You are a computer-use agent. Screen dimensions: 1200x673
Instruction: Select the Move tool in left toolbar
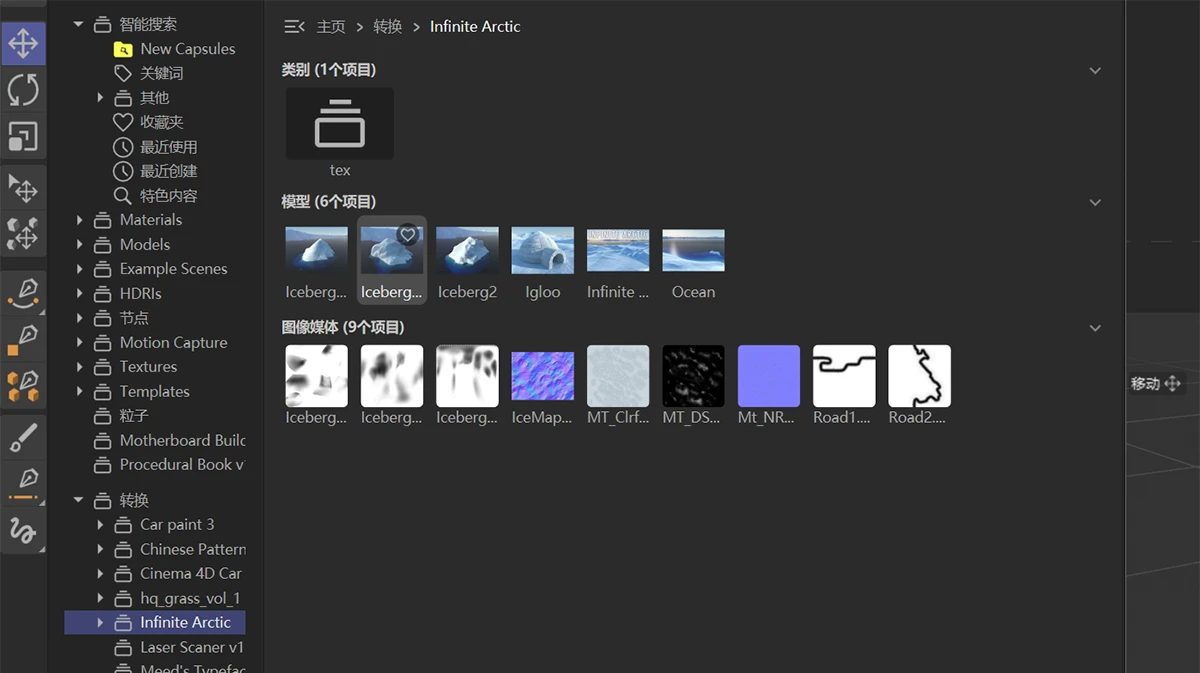click(23, 43)
